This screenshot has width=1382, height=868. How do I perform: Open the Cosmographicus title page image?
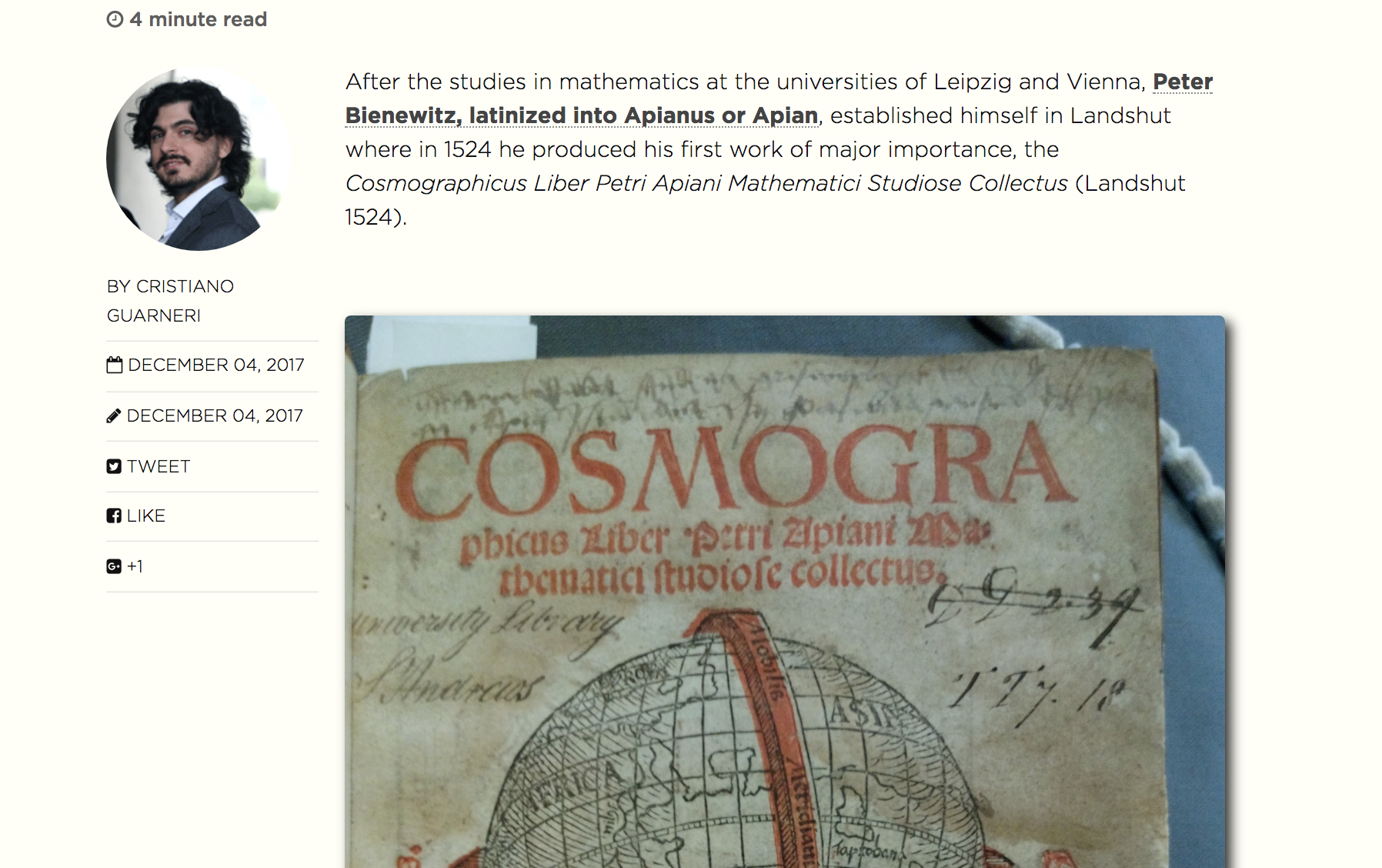785,592
